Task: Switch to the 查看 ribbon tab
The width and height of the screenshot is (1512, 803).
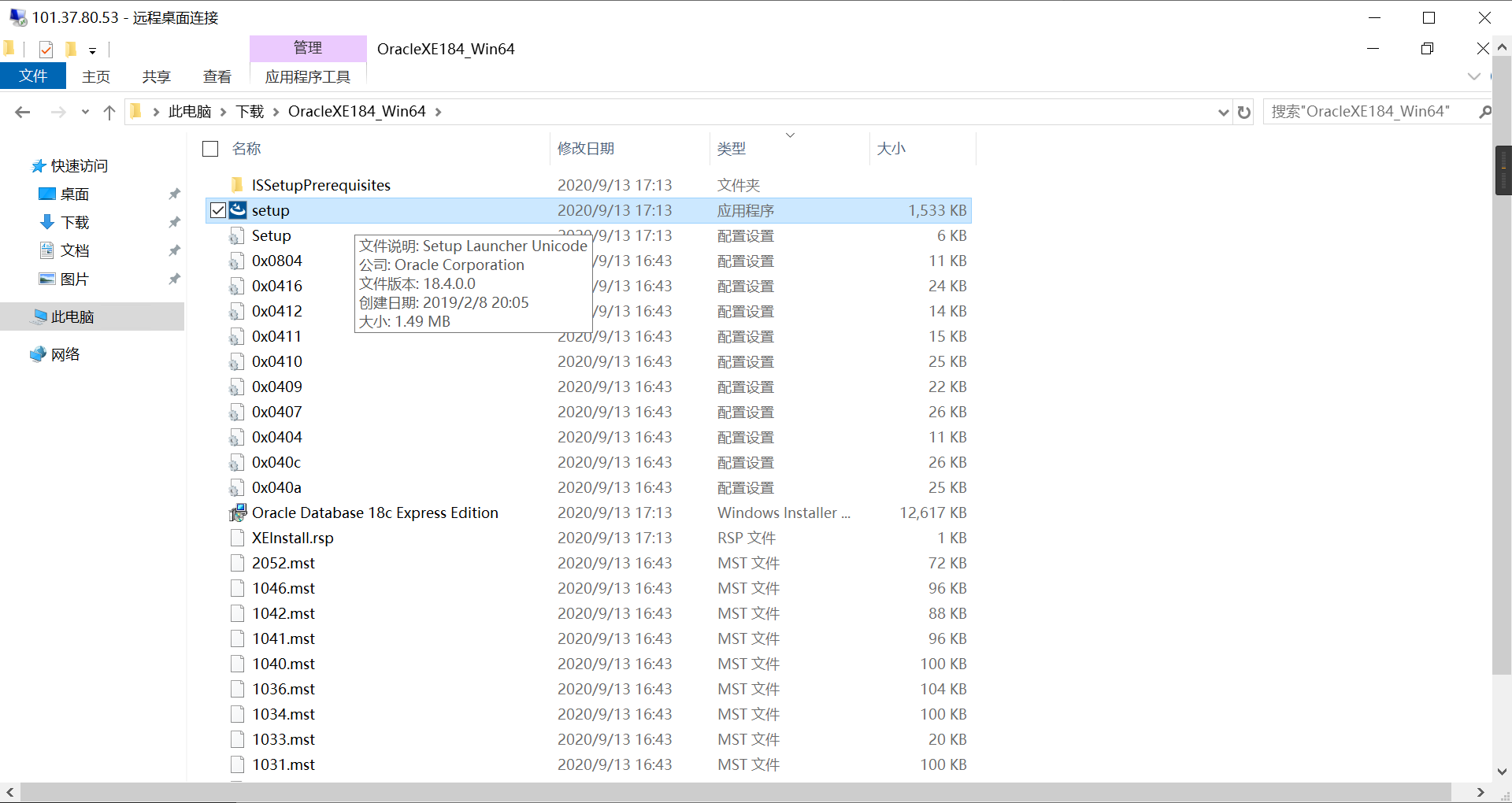Action: 217,76
